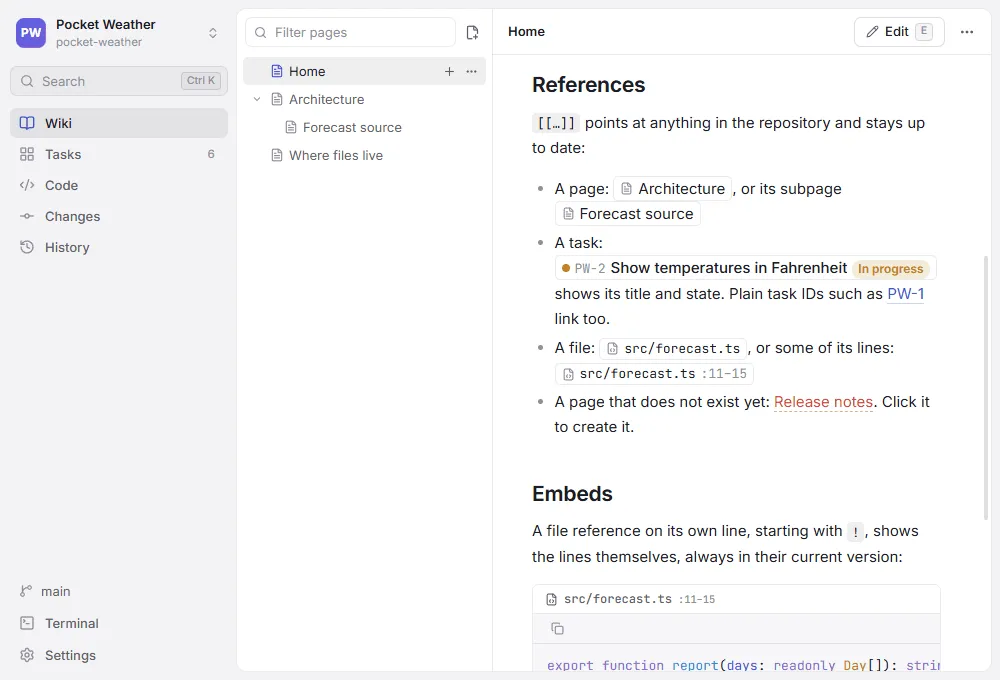Open the page actions ellipsis menu
1000x680 pixels.
tap(967, 32)
